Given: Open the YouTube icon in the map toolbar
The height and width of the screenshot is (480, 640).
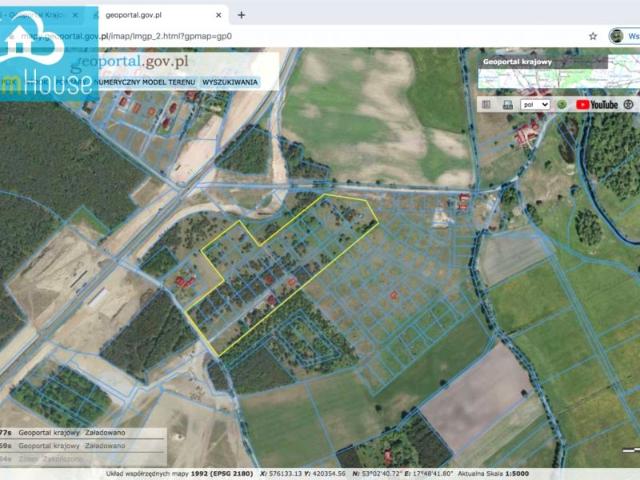Looking at the screenshot, I should click(597, 104).
